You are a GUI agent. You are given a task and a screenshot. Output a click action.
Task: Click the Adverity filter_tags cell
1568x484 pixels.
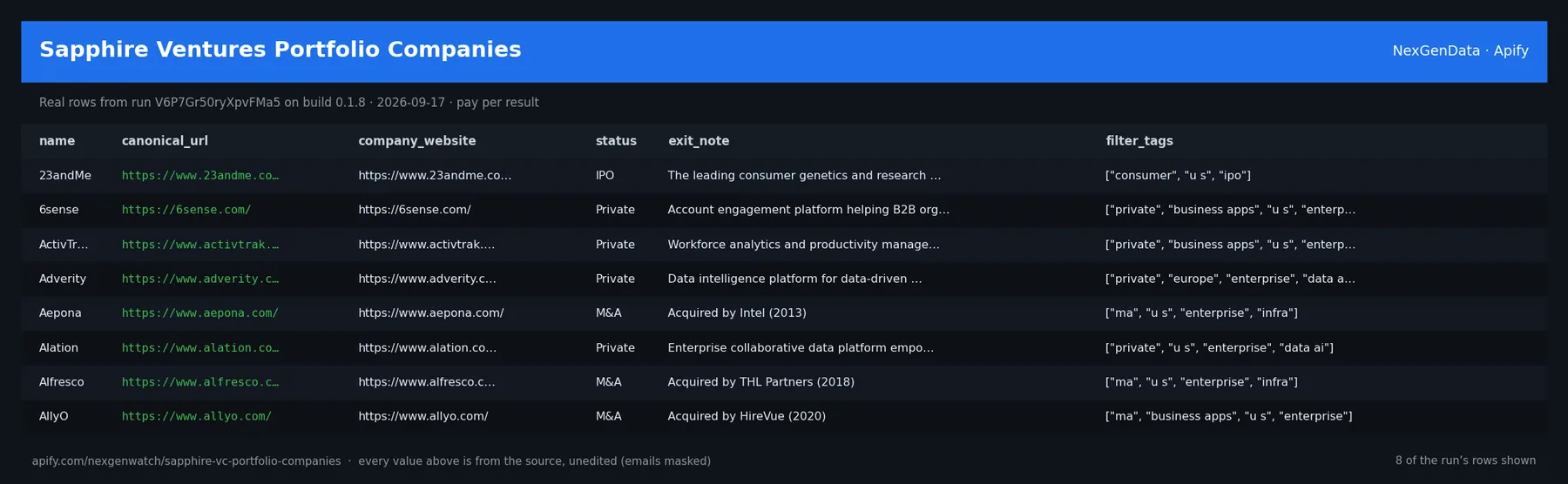(1230, 279)
